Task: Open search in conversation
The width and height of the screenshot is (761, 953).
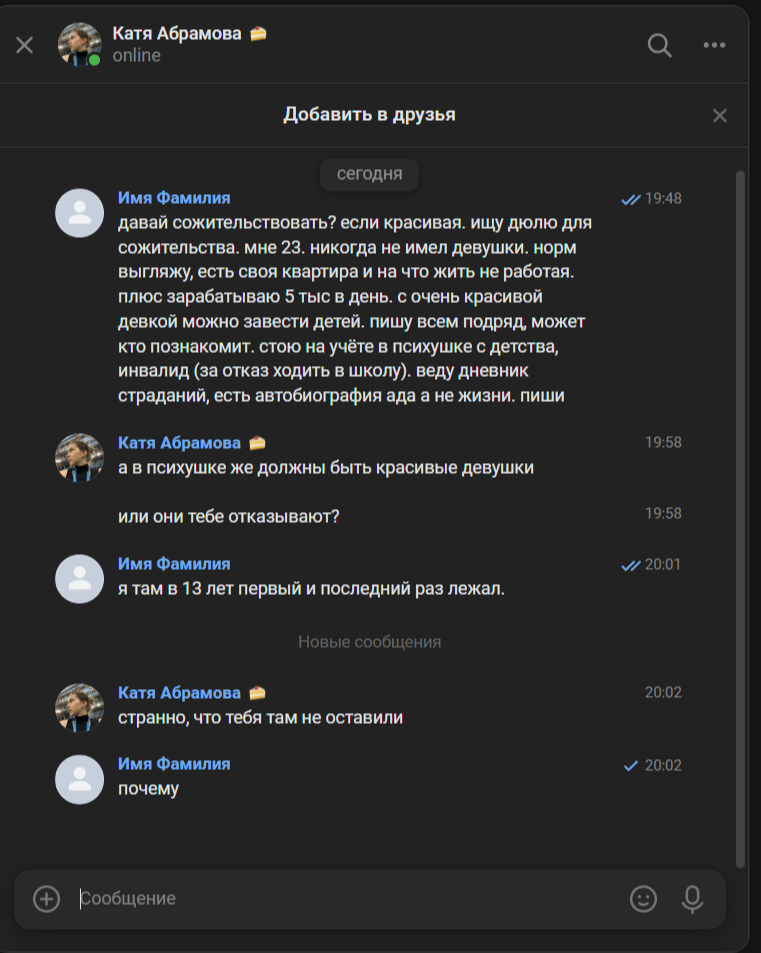Action: pyautogui.click(x=660, y=45)
